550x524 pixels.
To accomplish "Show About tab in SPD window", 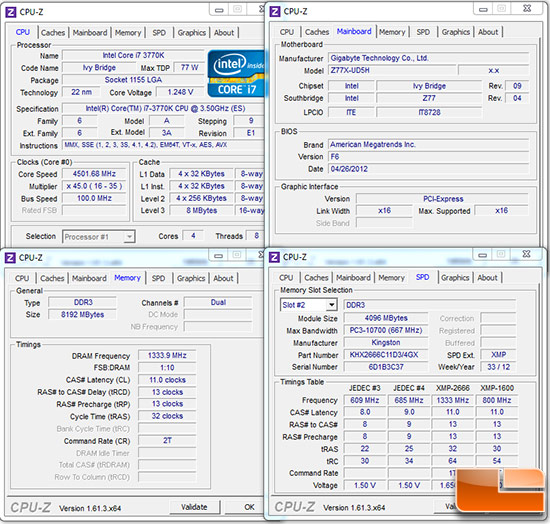I will coord(487,277).
